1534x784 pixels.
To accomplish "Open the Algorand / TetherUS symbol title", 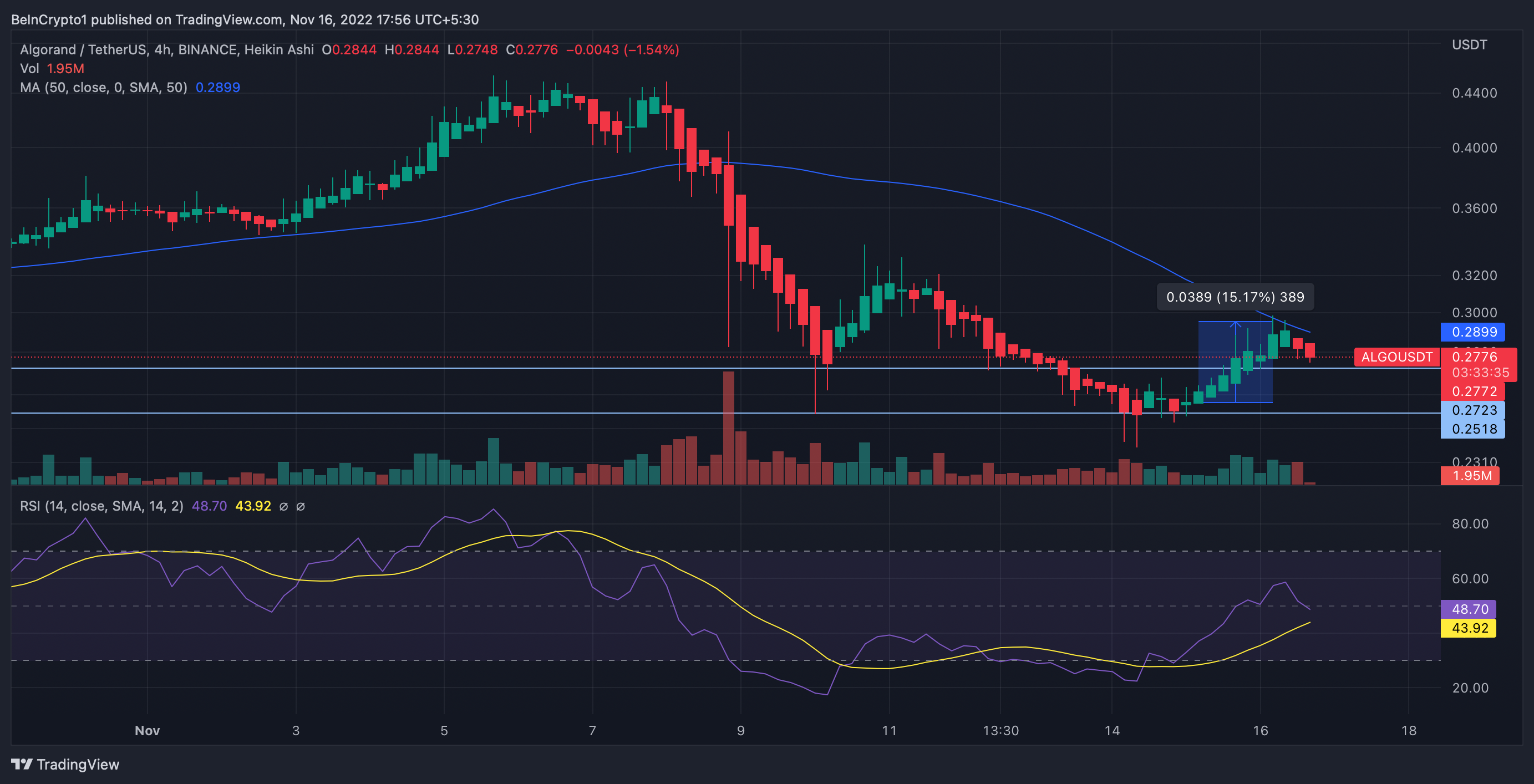I will (x=83, y=49).
